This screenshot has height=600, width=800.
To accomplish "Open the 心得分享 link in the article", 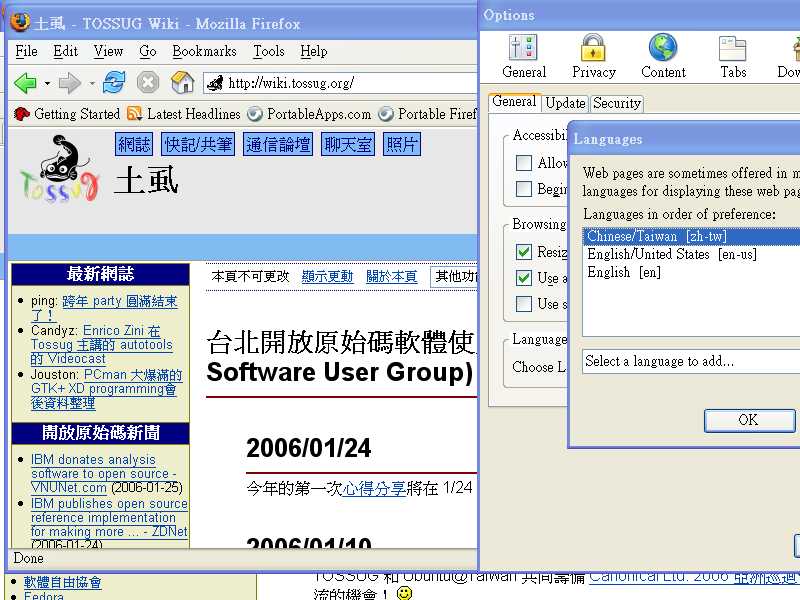I will click(x=374, y=488).
